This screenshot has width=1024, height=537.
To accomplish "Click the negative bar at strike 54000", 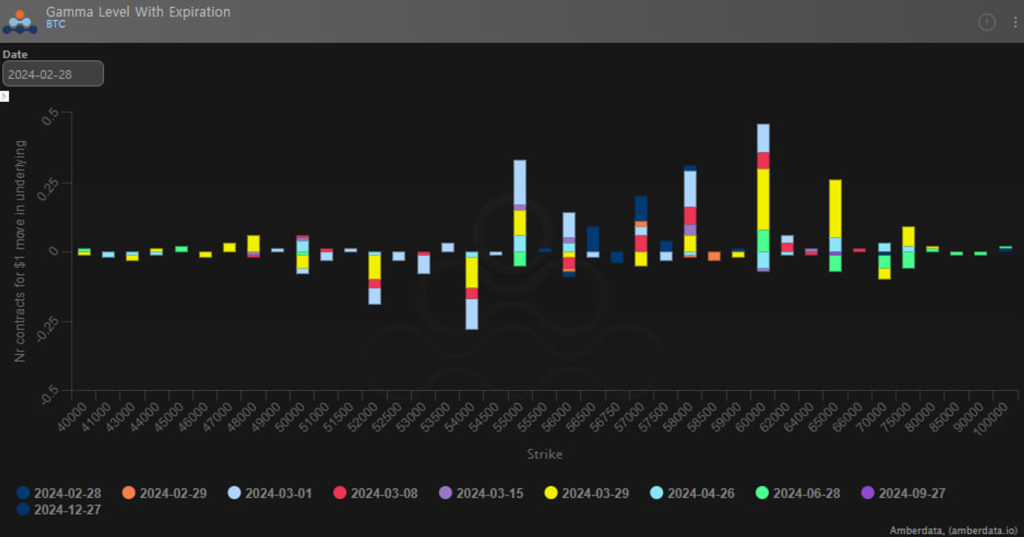I will click(472, 300).
